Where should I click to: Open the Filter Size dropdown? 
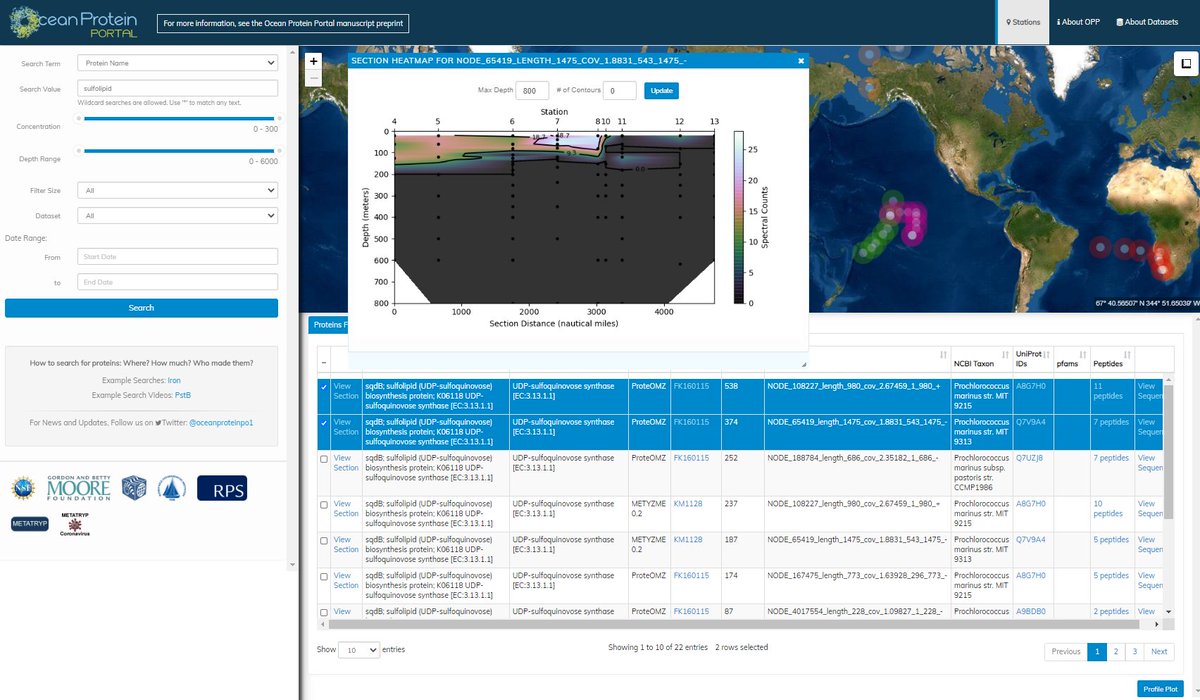[x=177, y=190]
